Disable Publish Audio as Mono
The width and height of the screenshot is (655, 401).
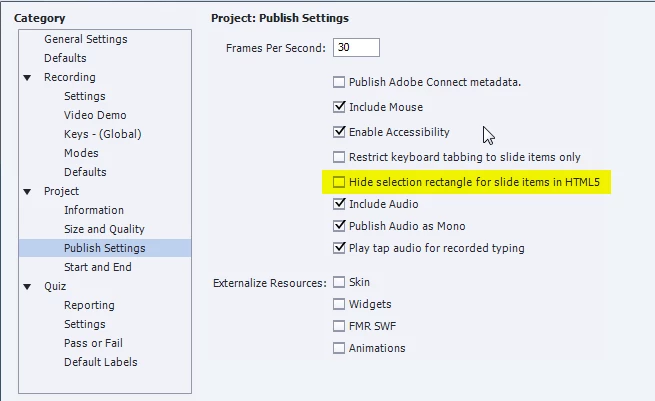pos(339,226)
